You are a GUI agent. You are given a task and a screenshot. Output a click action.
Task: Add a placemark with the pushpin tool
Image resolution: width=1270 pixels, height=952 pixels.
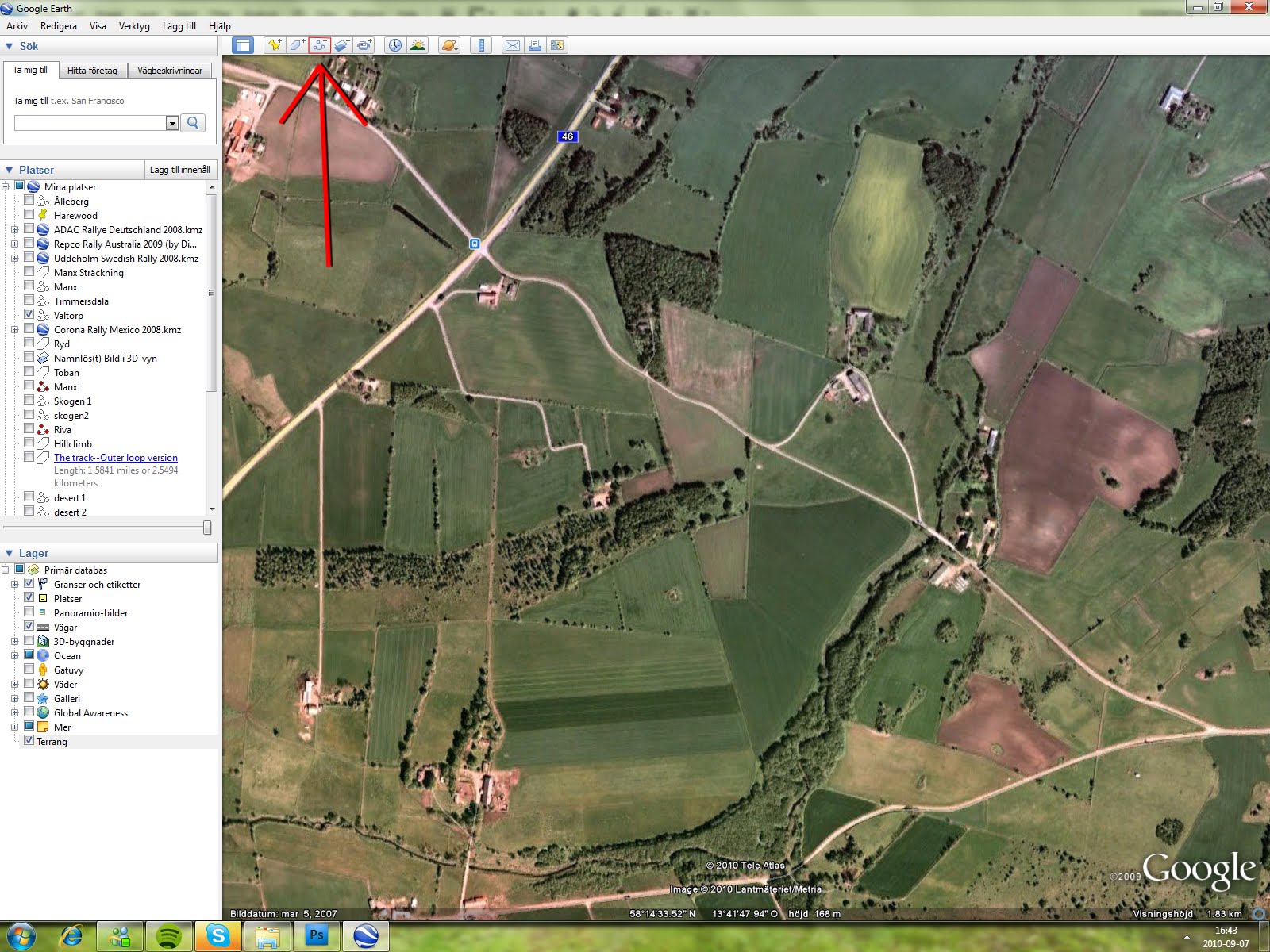point(275,45)
